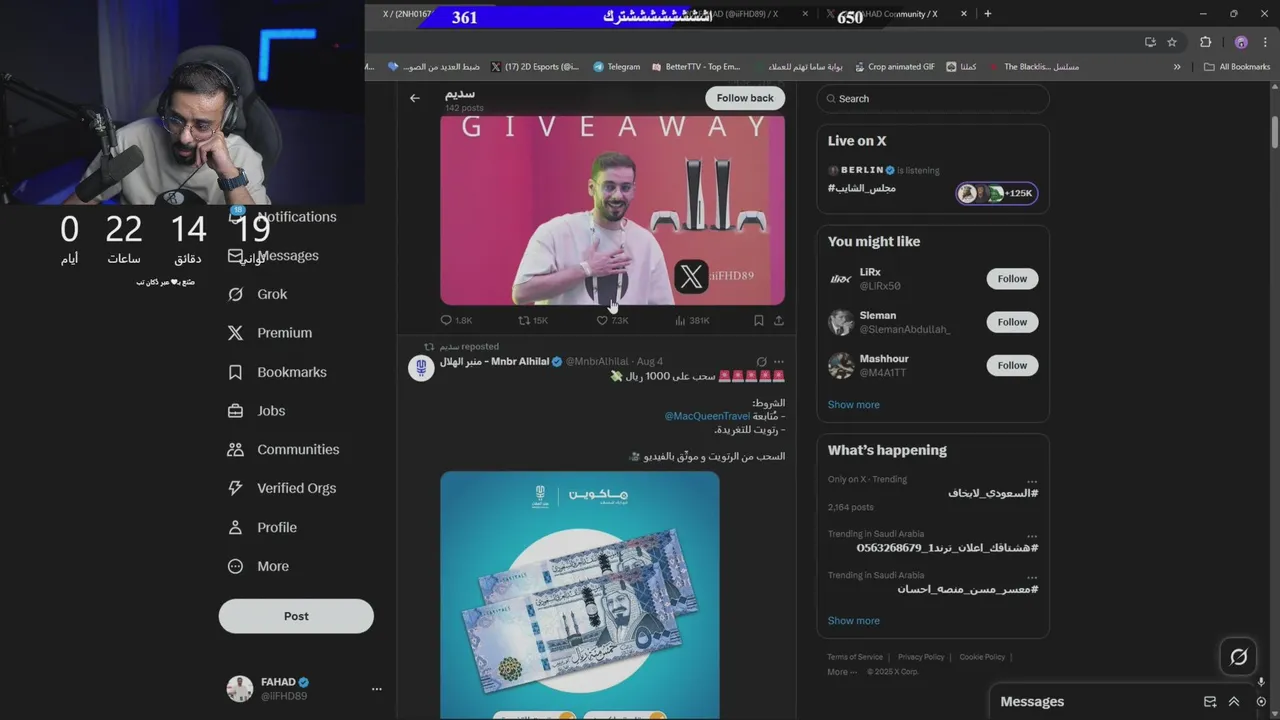
Task: Click the @MacQueenTravel mention link
Action: 707,416
